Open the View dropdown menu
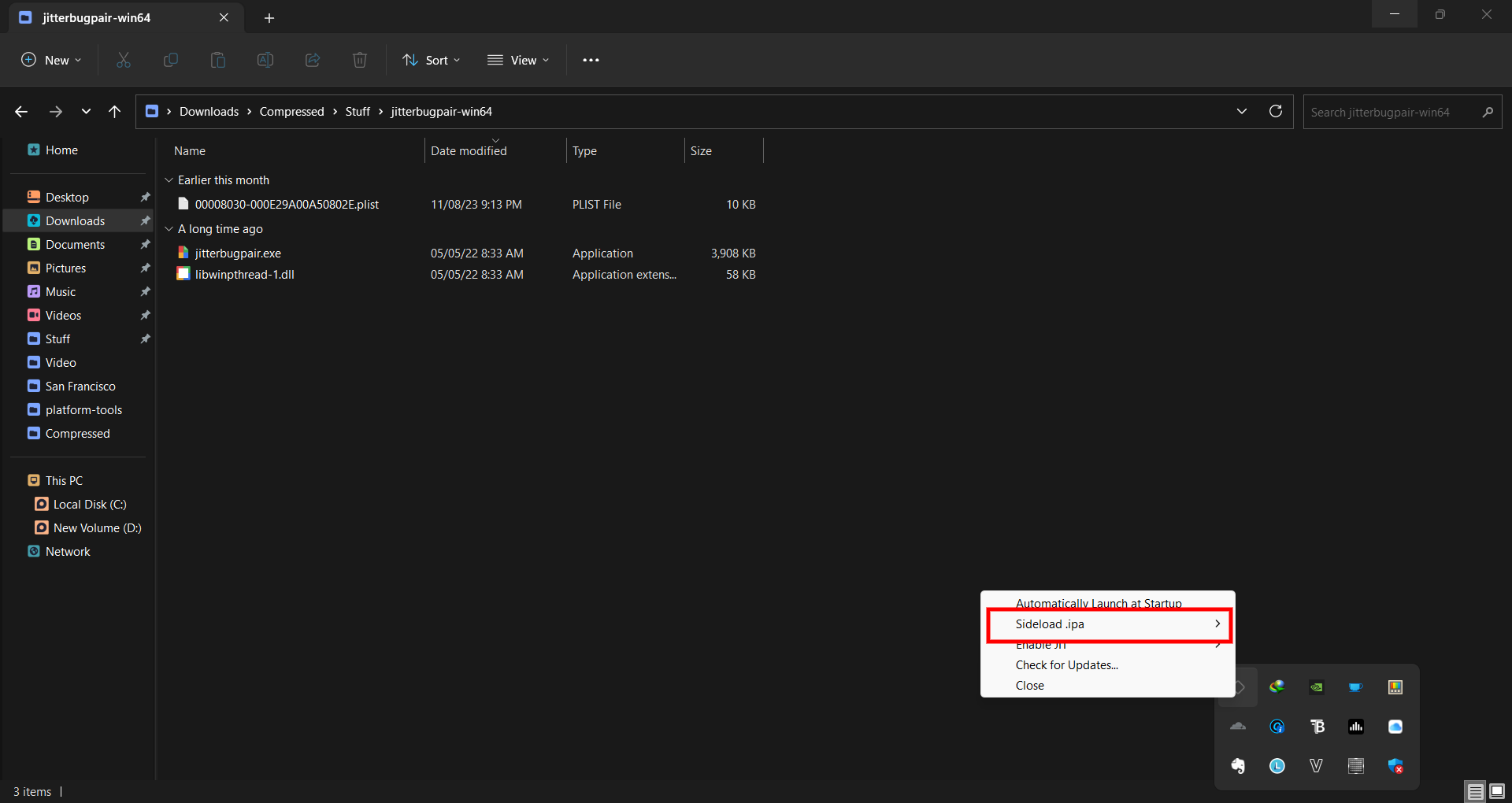1512x803 pixels. (x=518, y=60)
